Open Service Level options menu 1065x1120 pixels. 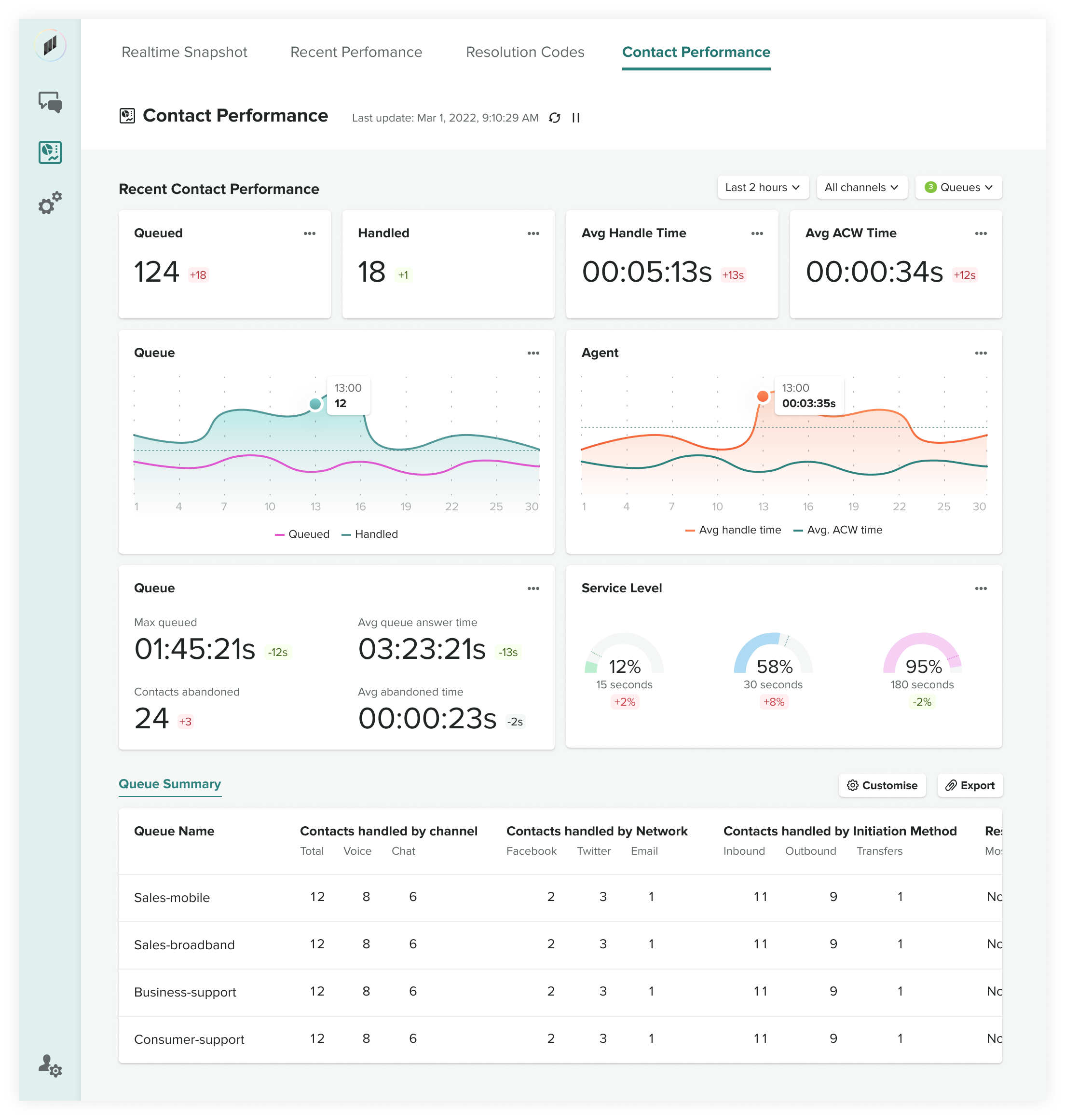point(981,588)
